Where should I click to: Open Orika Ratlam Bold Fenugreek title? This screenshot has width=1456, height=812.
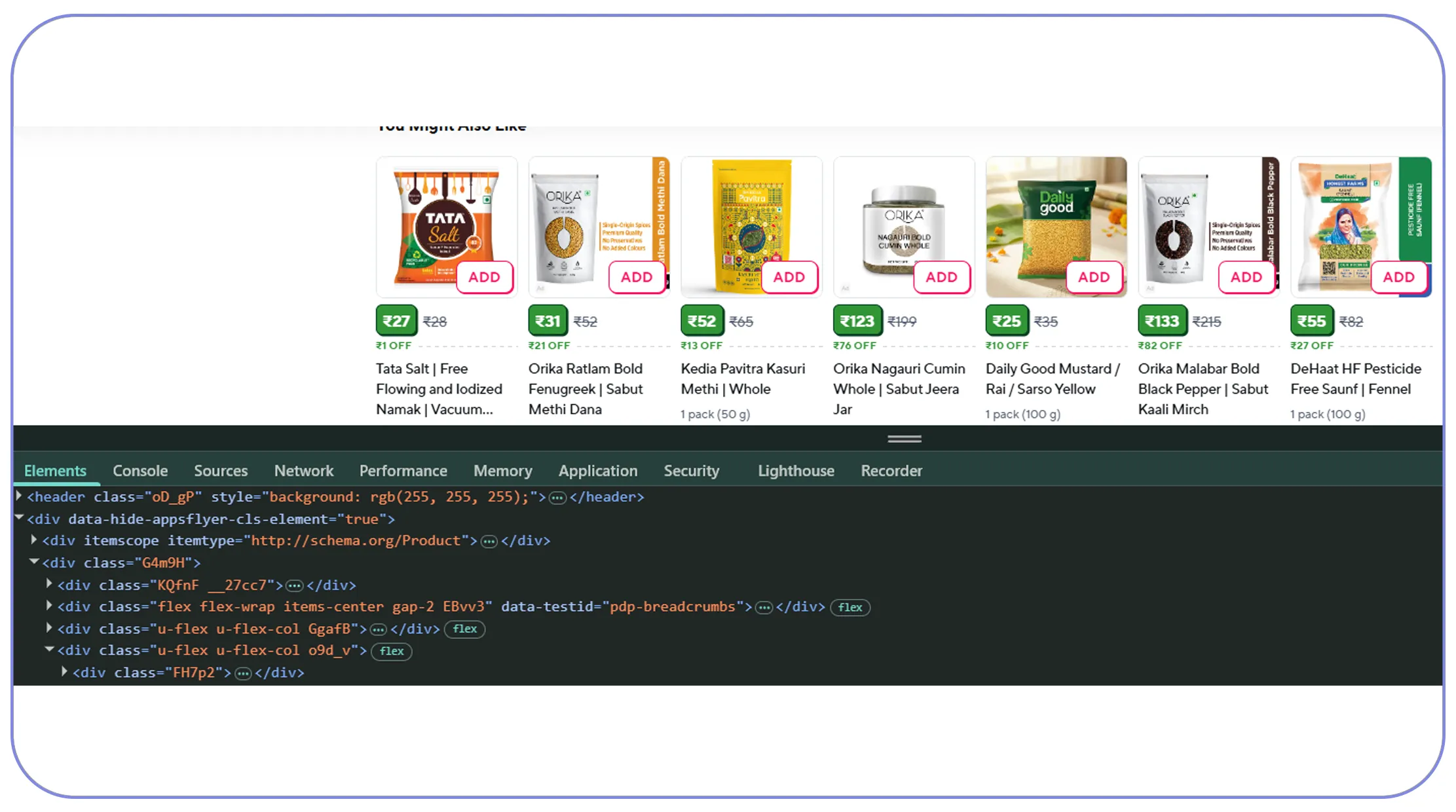click(586, 389)
